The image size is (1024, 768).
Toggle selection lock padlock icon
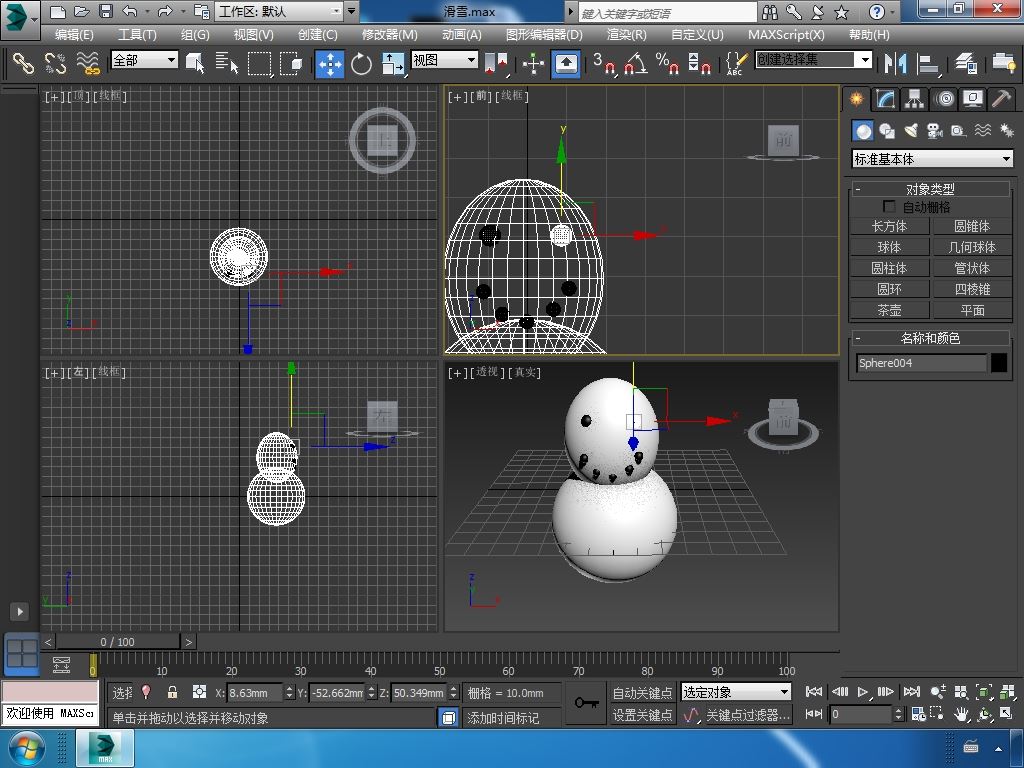(x=172, y=692)
